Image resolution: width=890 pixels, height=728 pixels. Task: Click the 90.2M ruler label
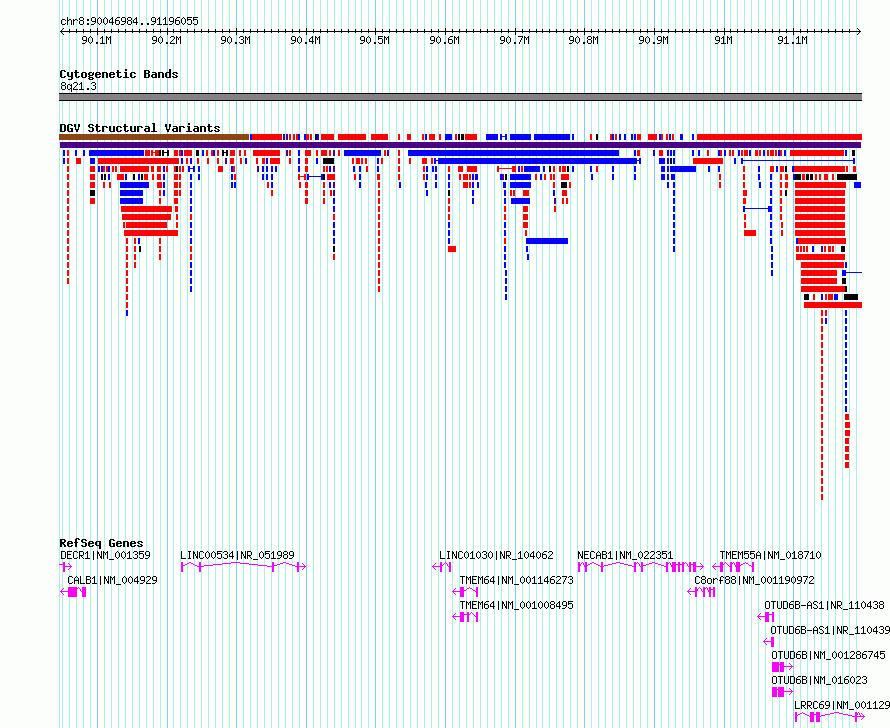click(x=166, y=40)
